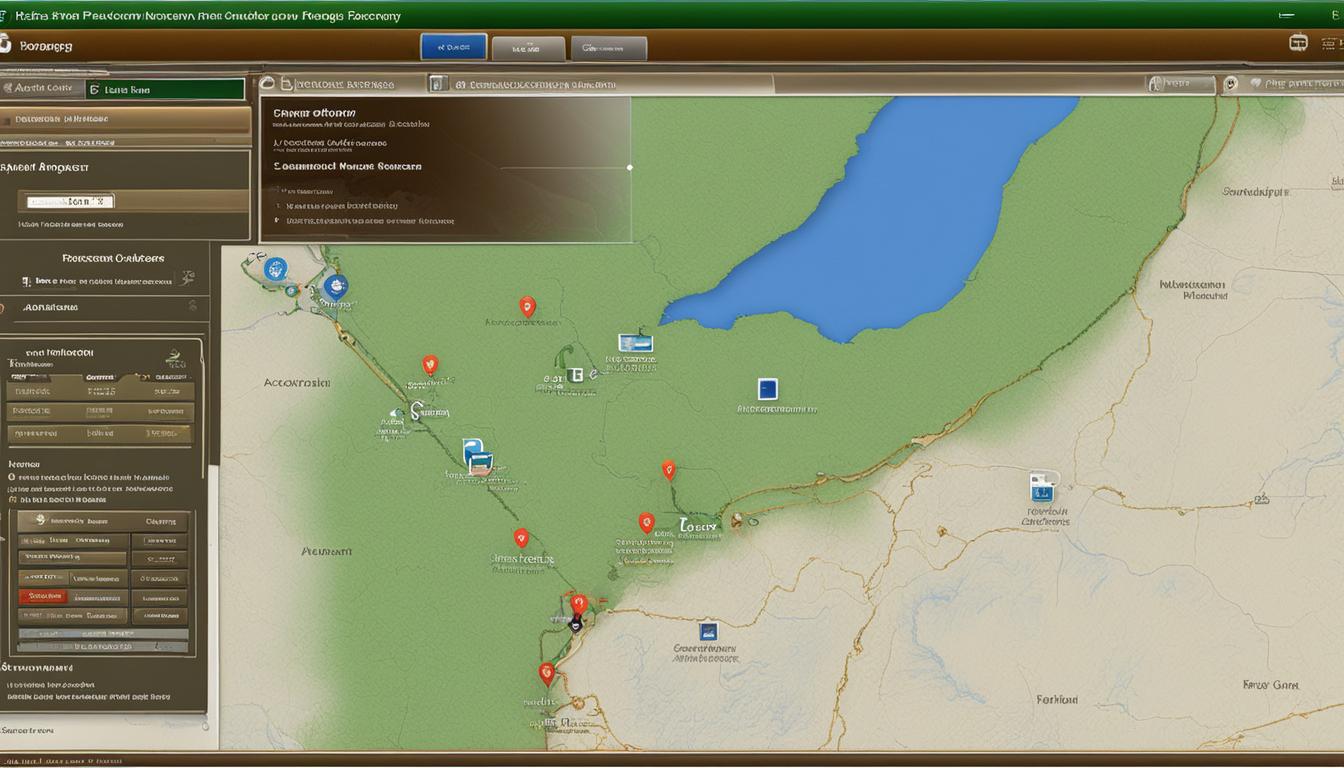The height and width of the screenshot is (768, 1344).
Task: Click the red pin directly above the black marker
Action: click(578, 603)
